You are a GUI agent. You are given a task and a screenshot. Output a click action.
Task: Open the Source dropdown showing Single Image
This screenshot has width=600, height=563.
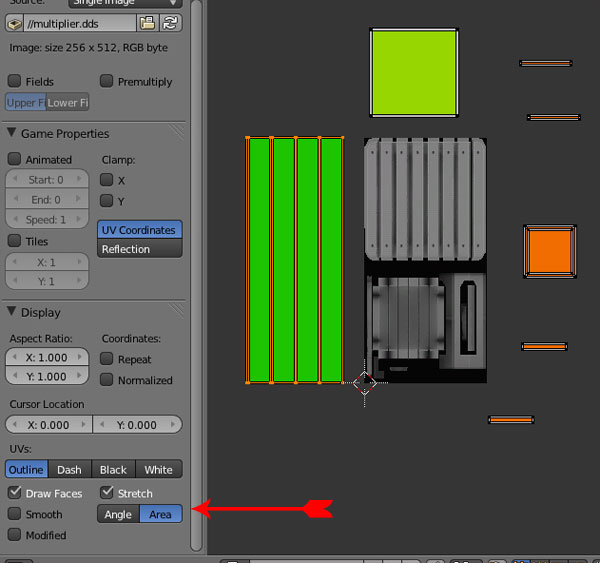125,3
